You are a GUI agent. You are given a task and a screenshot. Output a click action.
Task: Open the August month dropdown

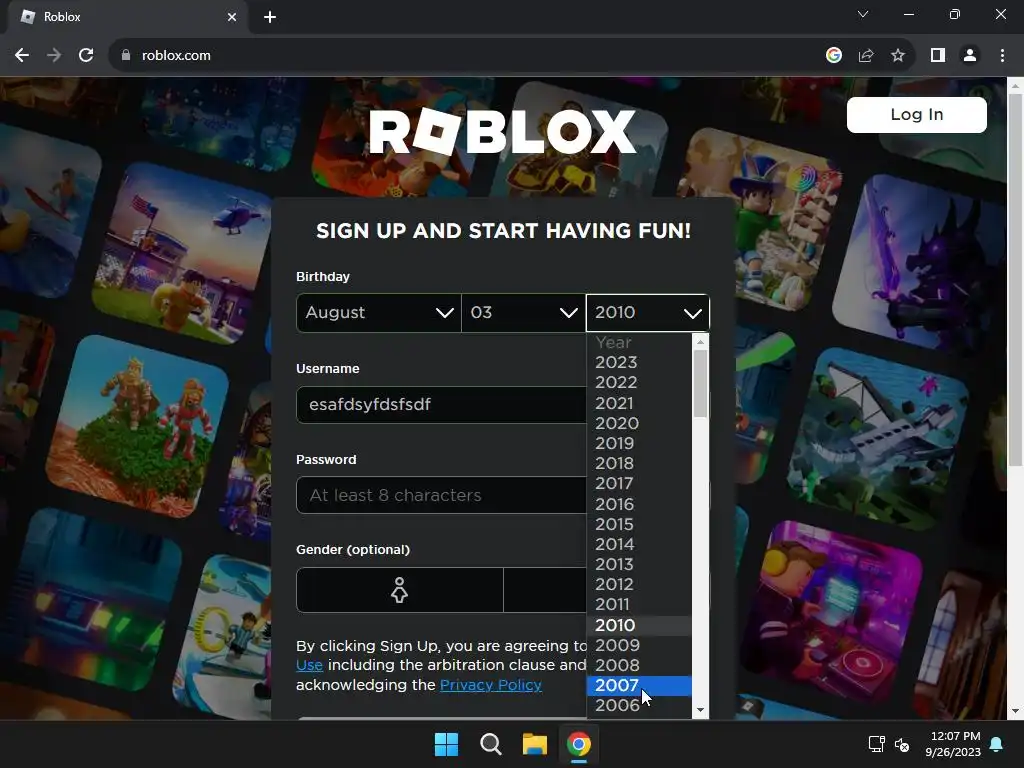tap(379, 313)
